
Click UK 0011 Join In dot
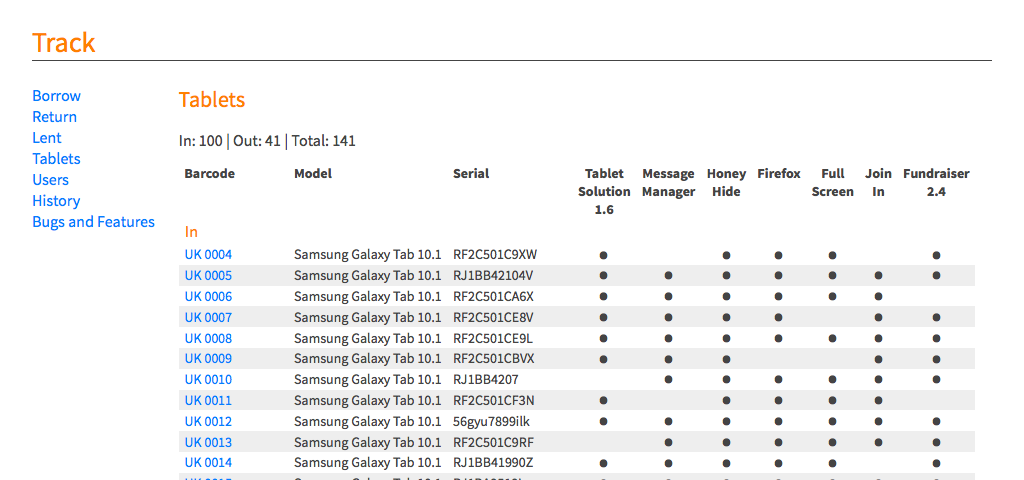(x=878, y=400)
